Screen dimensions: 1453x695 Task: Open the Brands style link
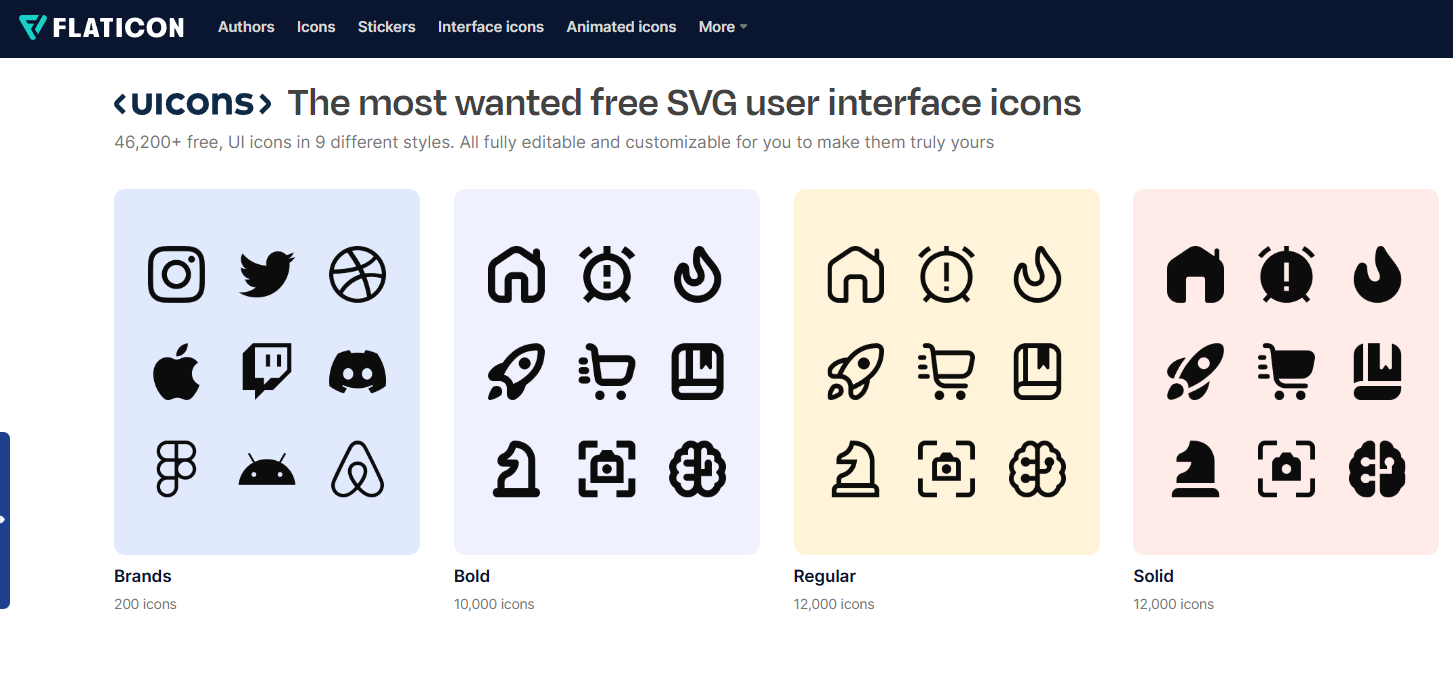click(143, 576)
